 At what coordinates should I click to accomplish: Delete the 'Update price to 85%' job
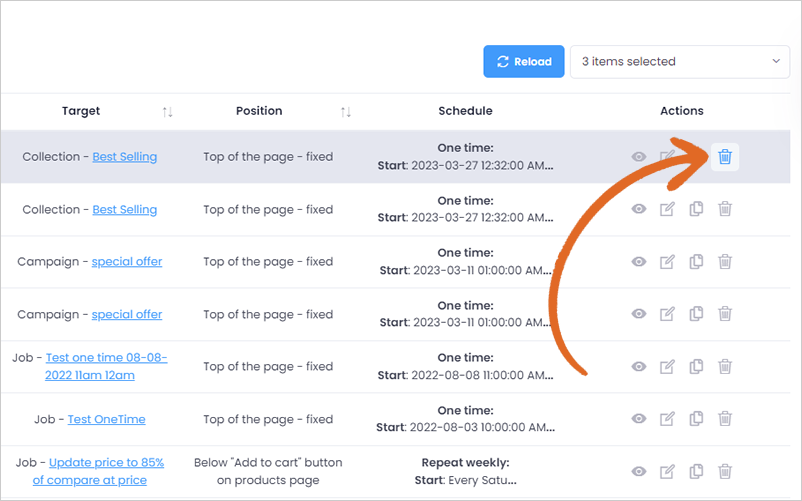point(725,471)
